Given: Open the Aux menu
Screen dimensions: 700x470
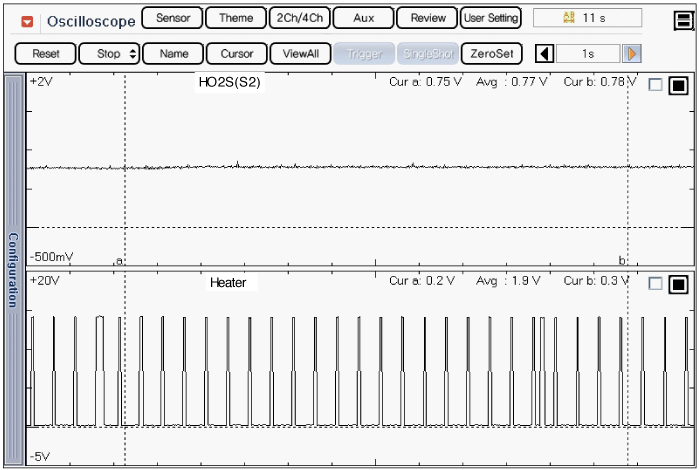Looking at the screenshot, I should (x=363, y=18).
